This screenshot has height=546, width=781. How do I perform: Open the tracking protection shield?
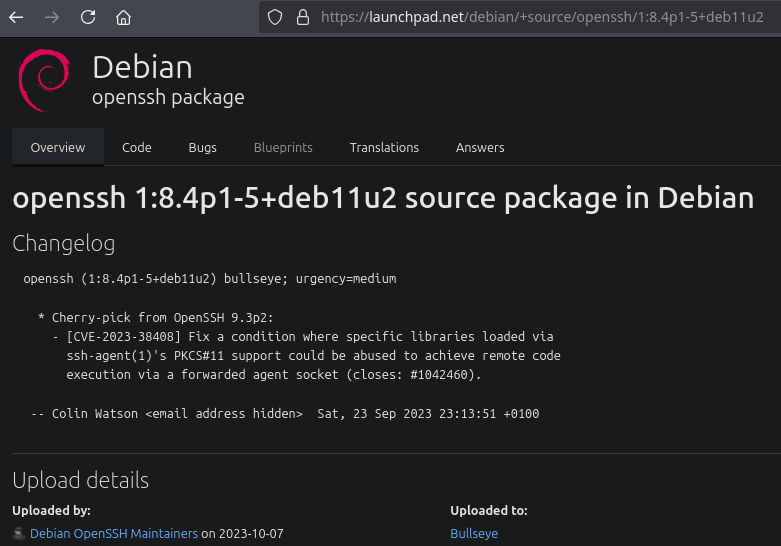point(277,17)
